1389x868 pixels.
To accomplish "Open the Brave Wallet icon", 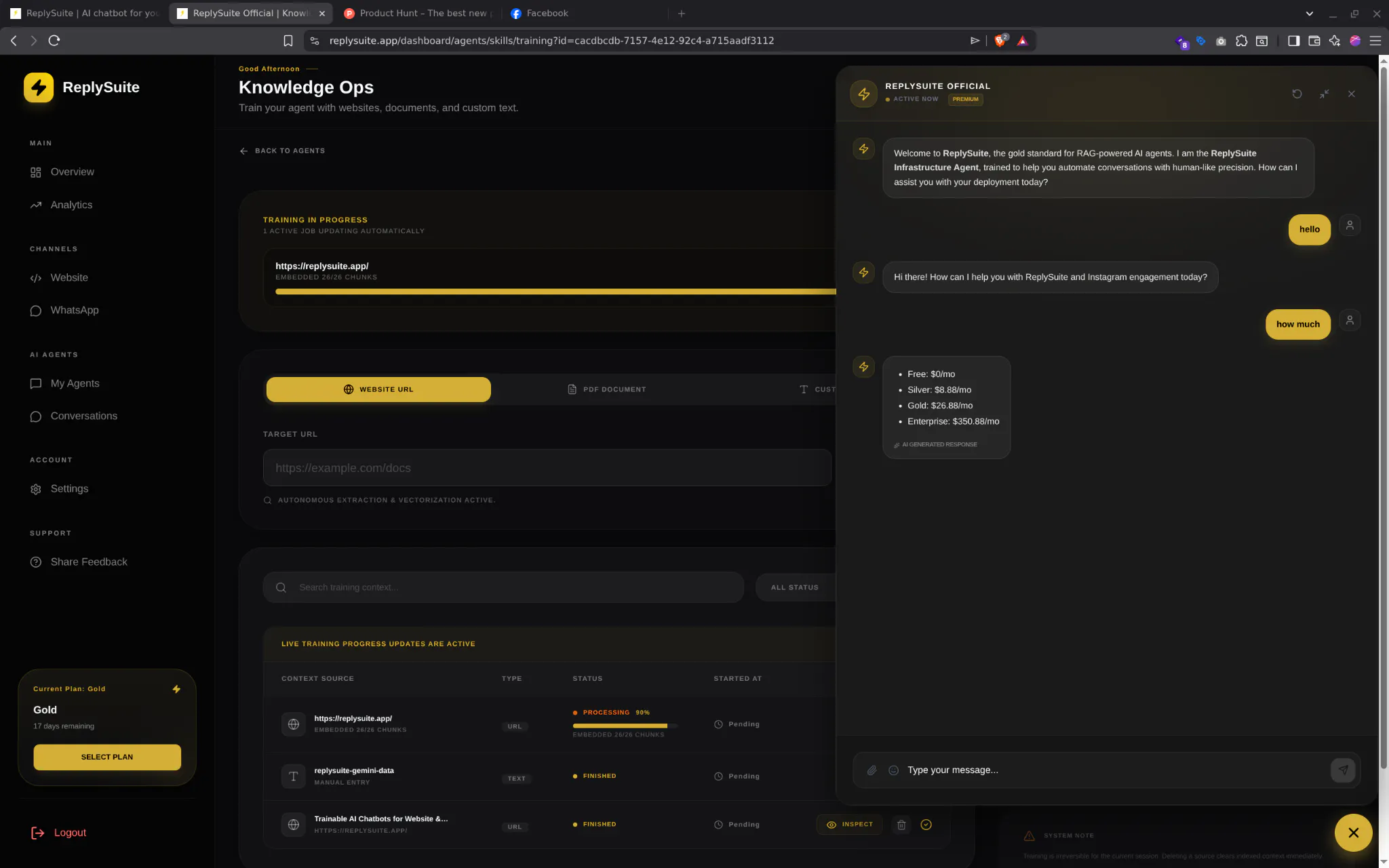I will [1314, 41].
